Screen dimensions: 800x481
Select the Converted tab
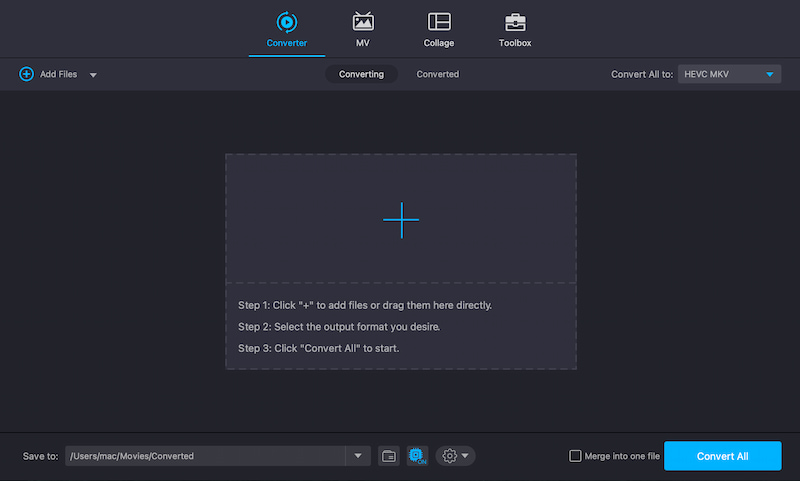(438, 74)
